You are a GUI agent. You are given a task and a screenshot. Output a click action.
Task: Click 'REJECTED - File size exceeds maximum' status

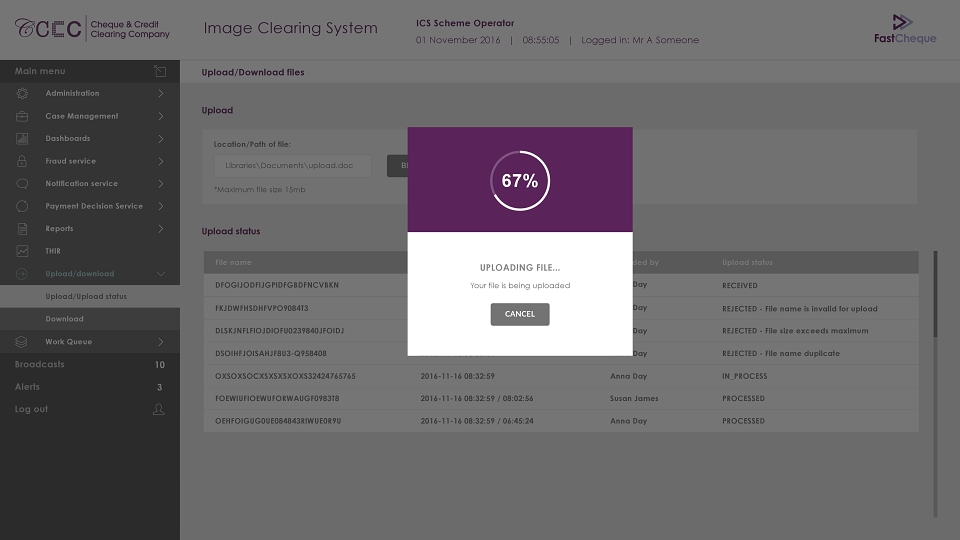click(x=795, y=331)
